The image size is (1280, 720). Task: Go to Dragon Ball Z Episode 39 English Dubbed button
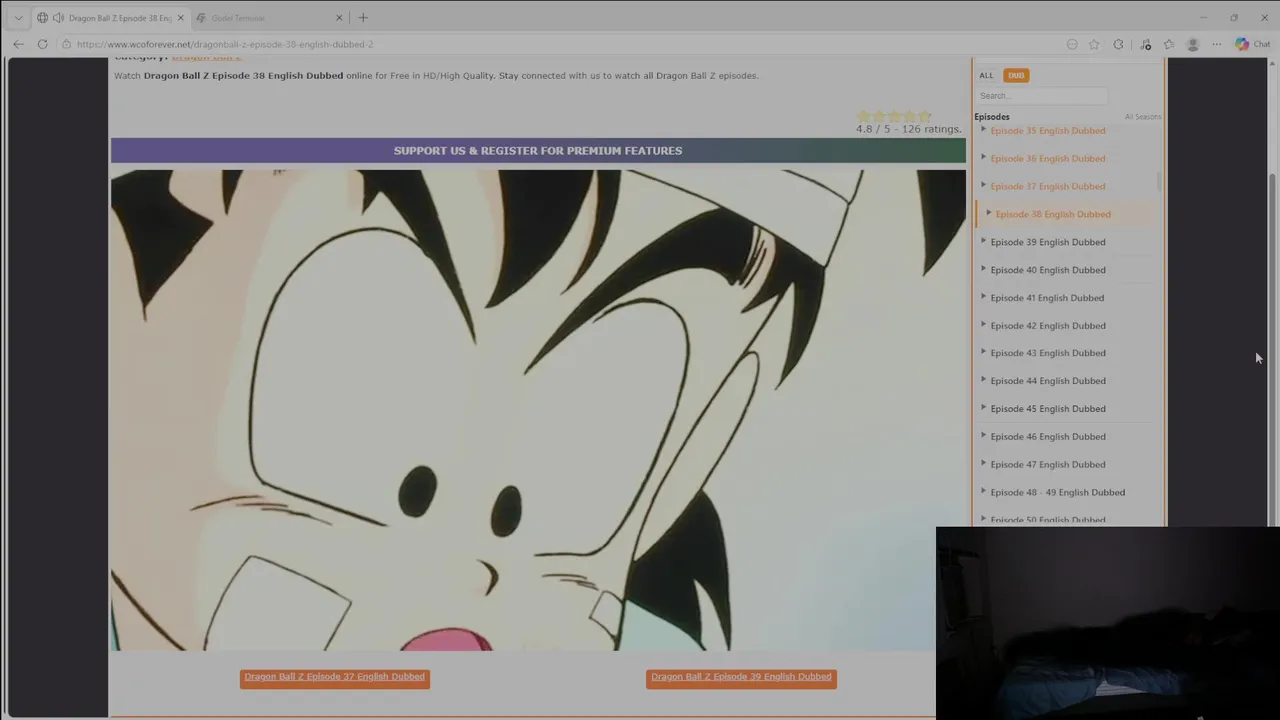(x=741, y=678)
